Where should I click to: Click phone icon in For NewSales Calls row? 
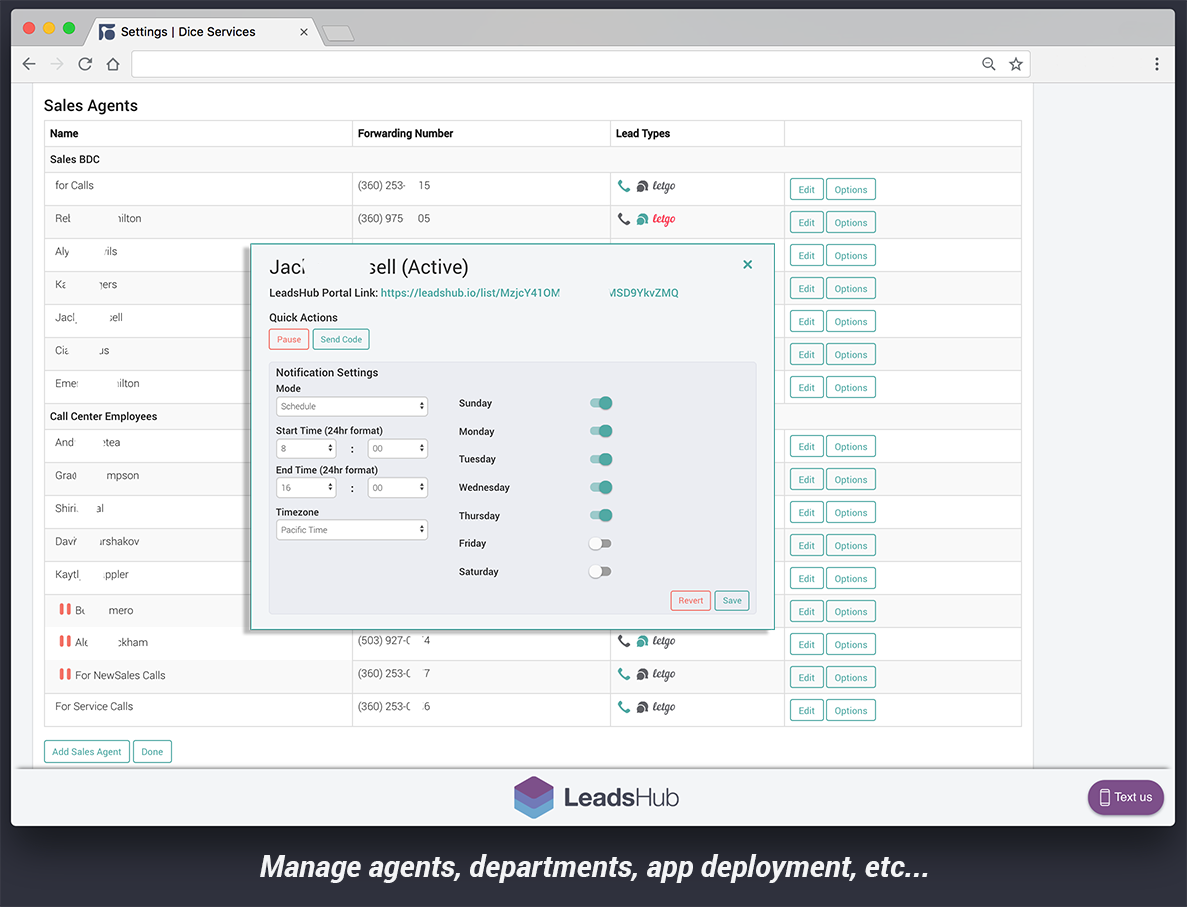pyautogui.click(x=624, y=674)
